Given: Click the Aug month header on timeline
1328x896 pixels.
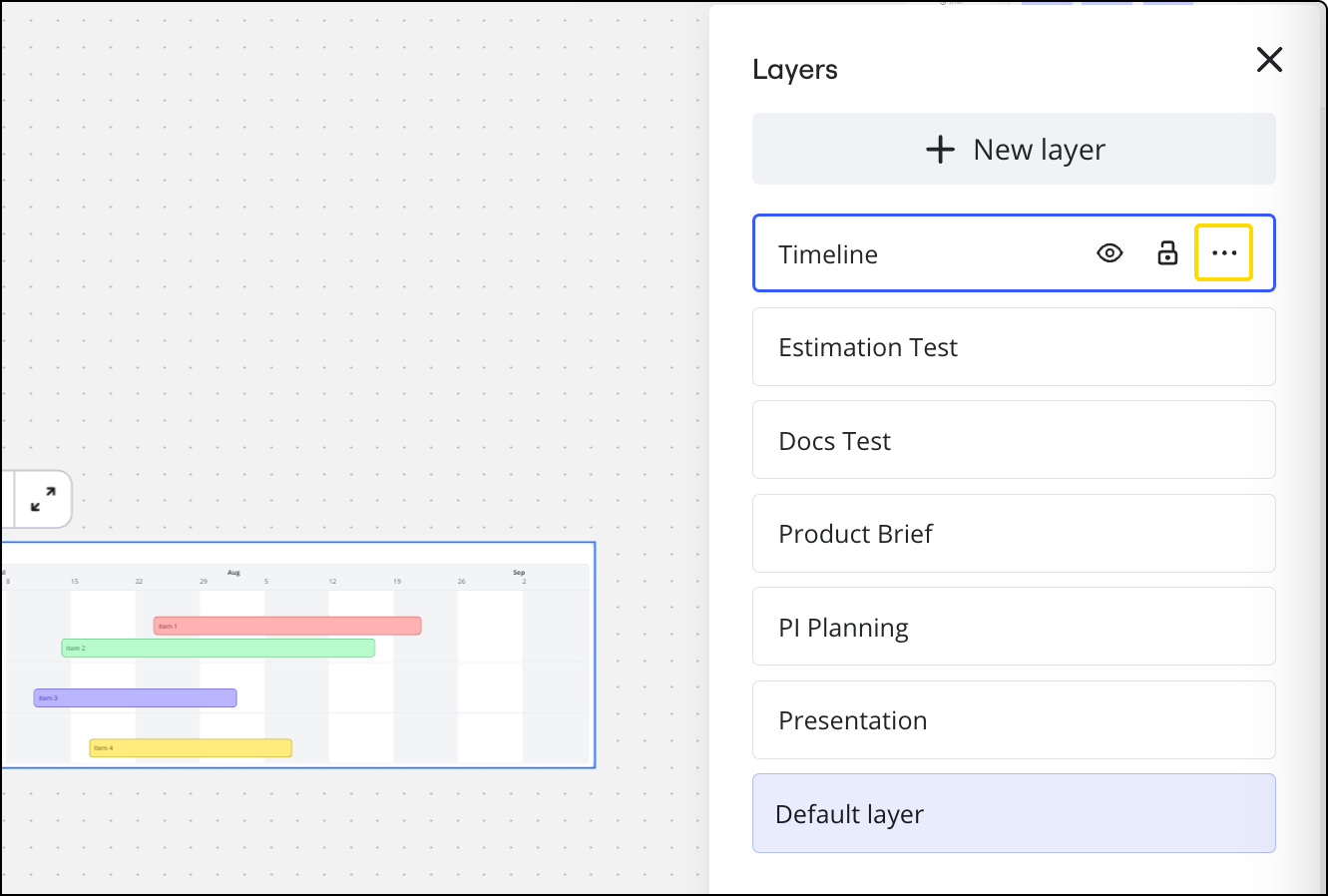Looking at the screenshot, I should 233,573.
